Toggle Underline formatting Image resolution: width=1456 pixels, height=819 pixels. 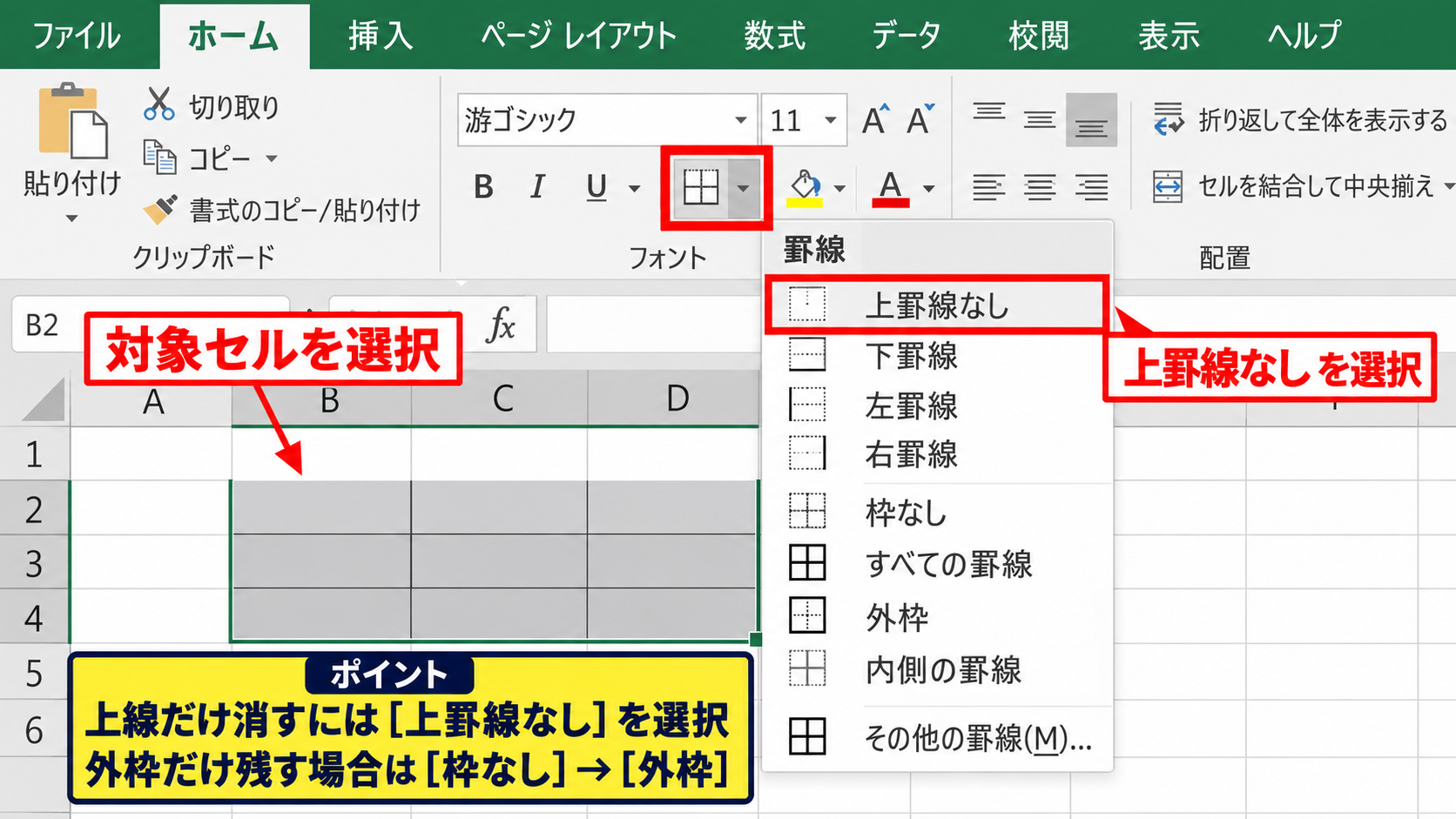(x=597, y=187)
